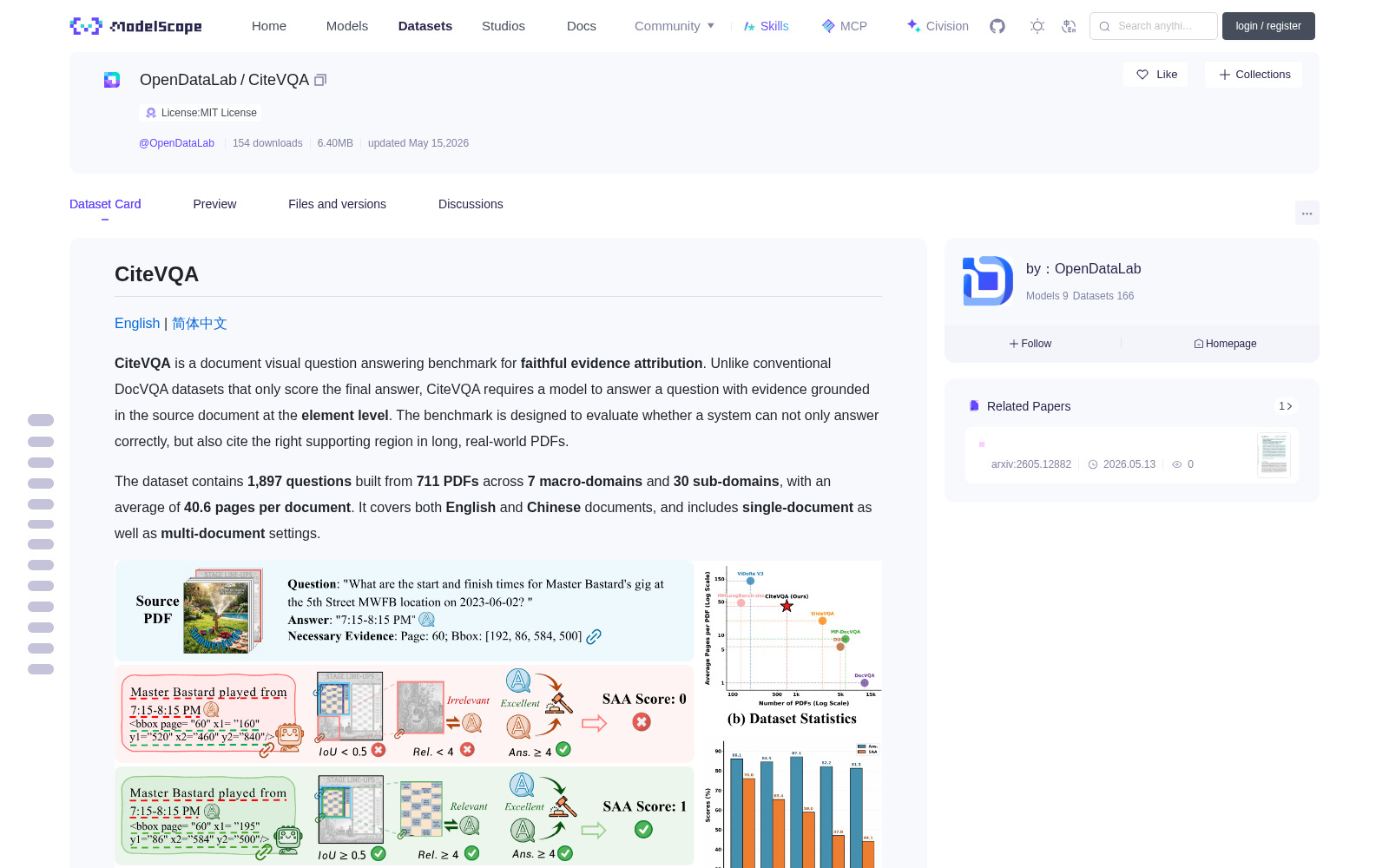Click the OpenDataLab dataset avatar icon
Image resolution: width=1389 pixels, height=868 pixels.
tap(112, 80)
